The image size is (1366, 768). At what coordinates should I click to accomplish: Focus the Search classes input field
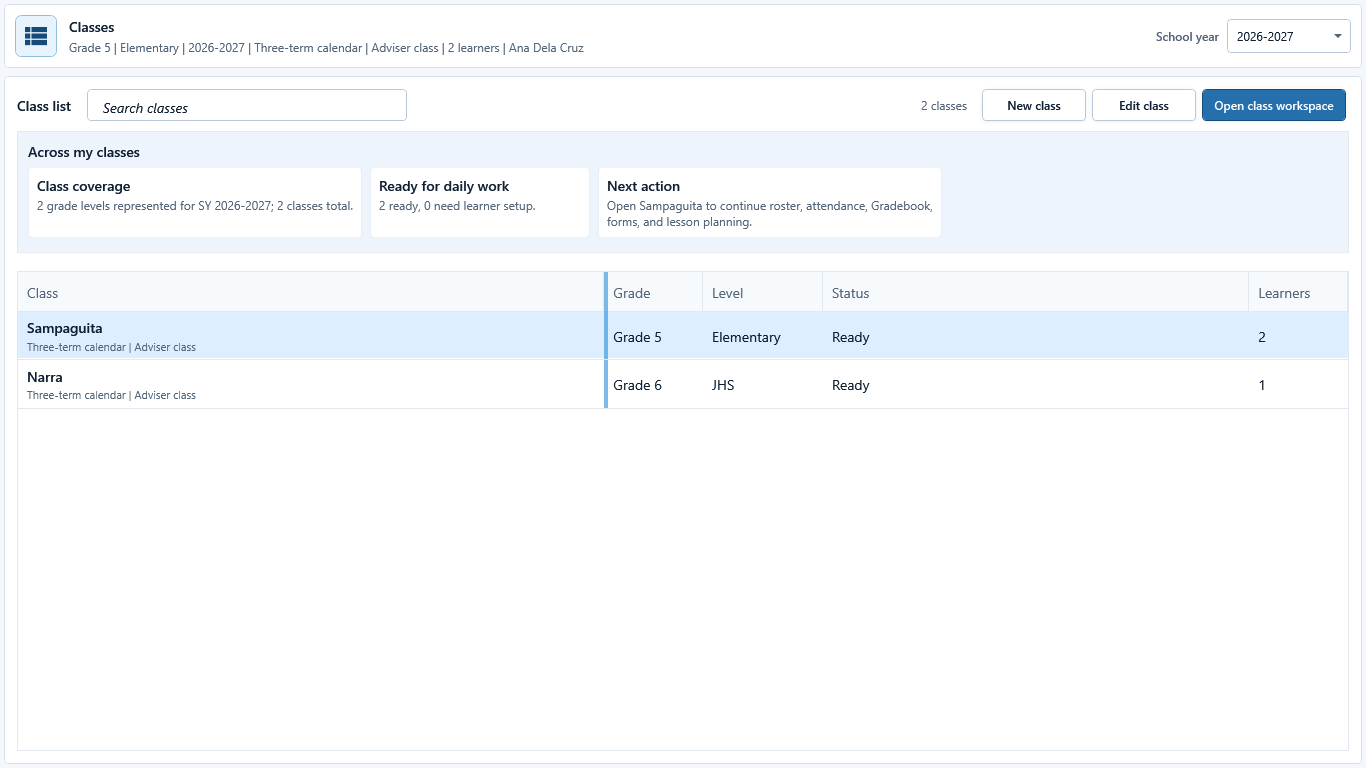click(247, 106)
